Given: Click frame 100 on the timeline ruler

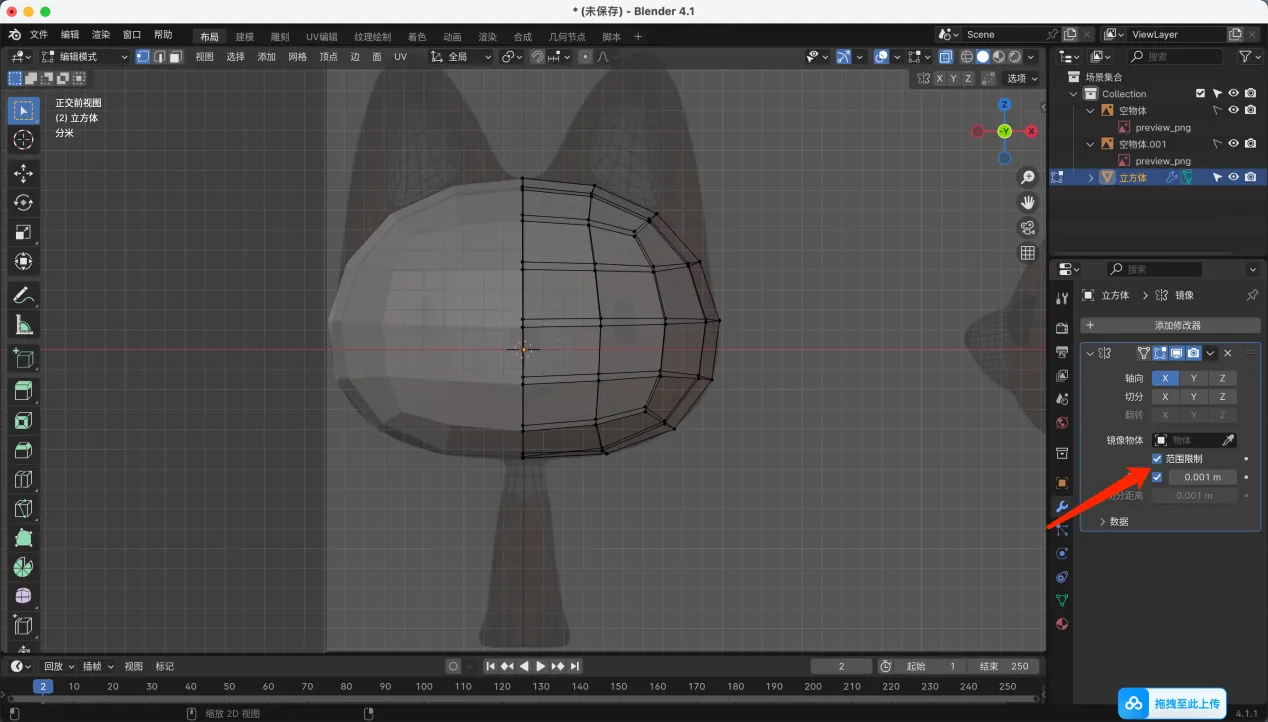Looking at the screenshot, I should click(x=424, y=686).
